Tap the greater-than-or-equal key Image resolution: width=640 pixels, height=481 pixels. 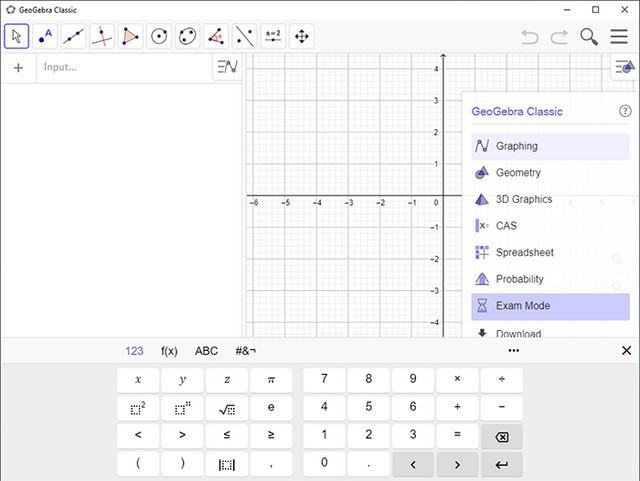pyautogui.click(x=271, y=436)
